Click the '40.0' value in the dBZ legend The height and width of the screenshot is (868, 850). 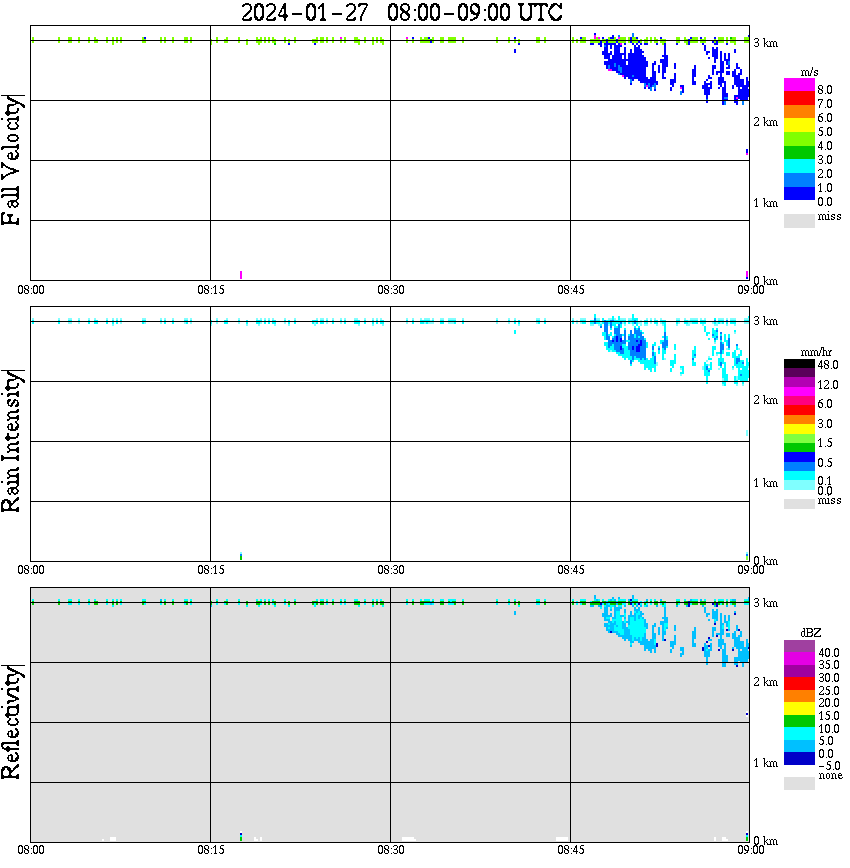click(x=828, y=653)
